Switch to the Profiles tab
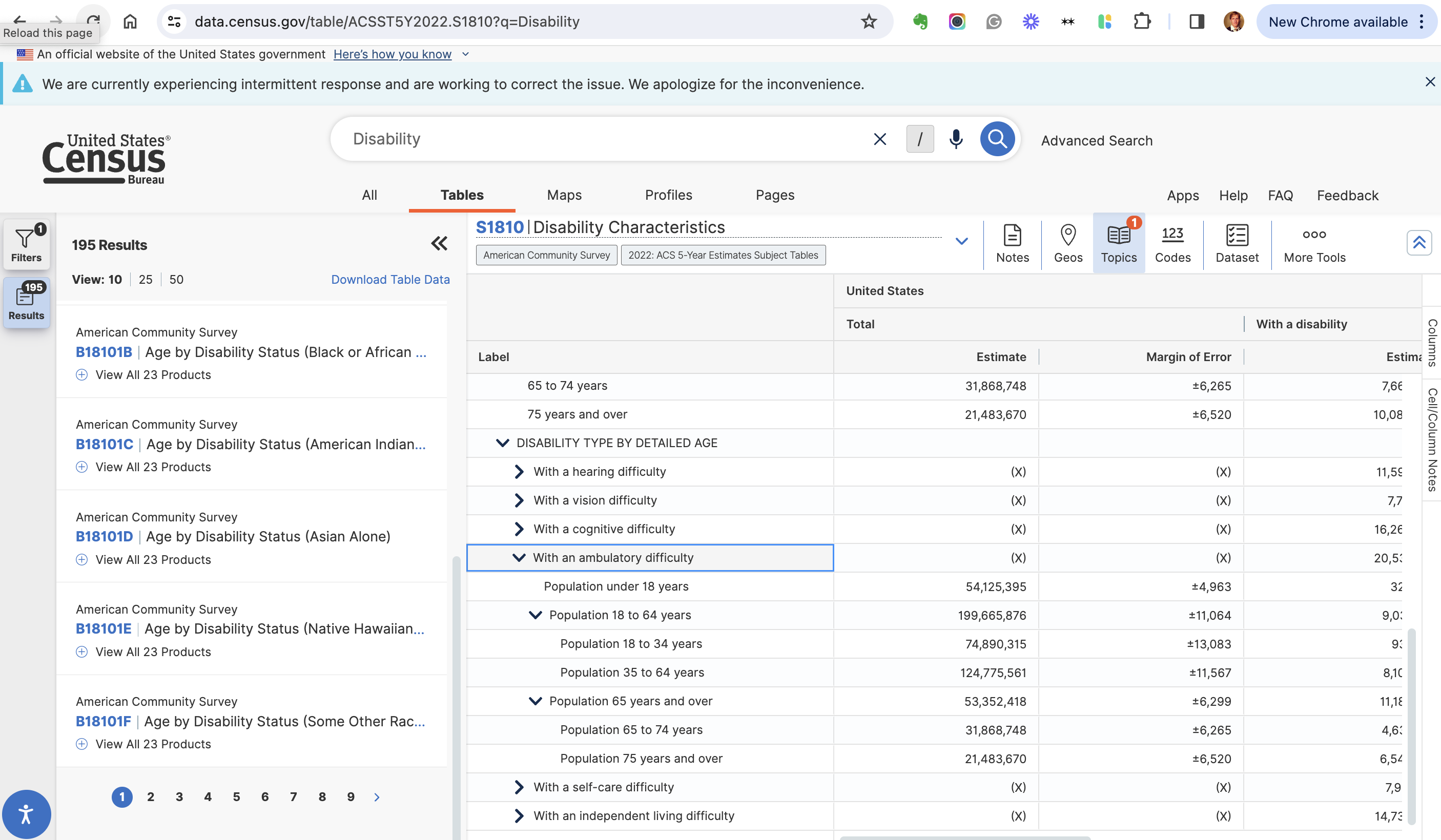1441x840 pixels. click(668, 195)
